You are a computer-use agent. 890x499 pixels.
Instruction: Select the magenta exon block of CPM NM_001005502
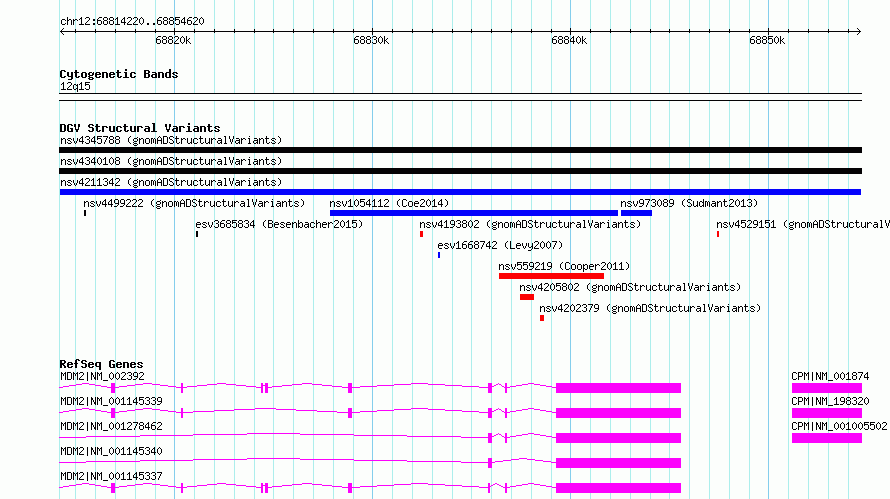pos(827,438)
